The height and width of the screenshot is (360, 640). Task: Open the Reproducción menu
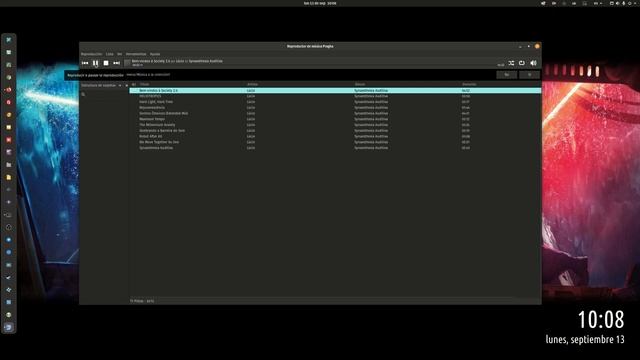pos(91,54)
